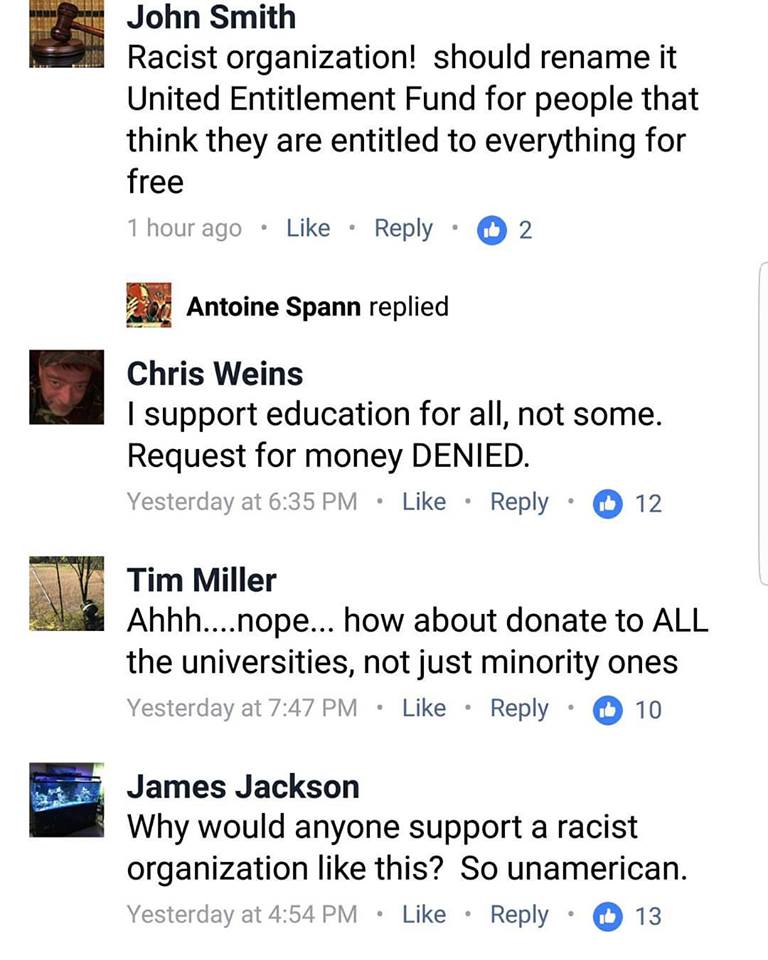Viewport: 768px width, 960px height.
Task: Click the thumbs-up icon showing 12 likes
Action: (608, 503)
